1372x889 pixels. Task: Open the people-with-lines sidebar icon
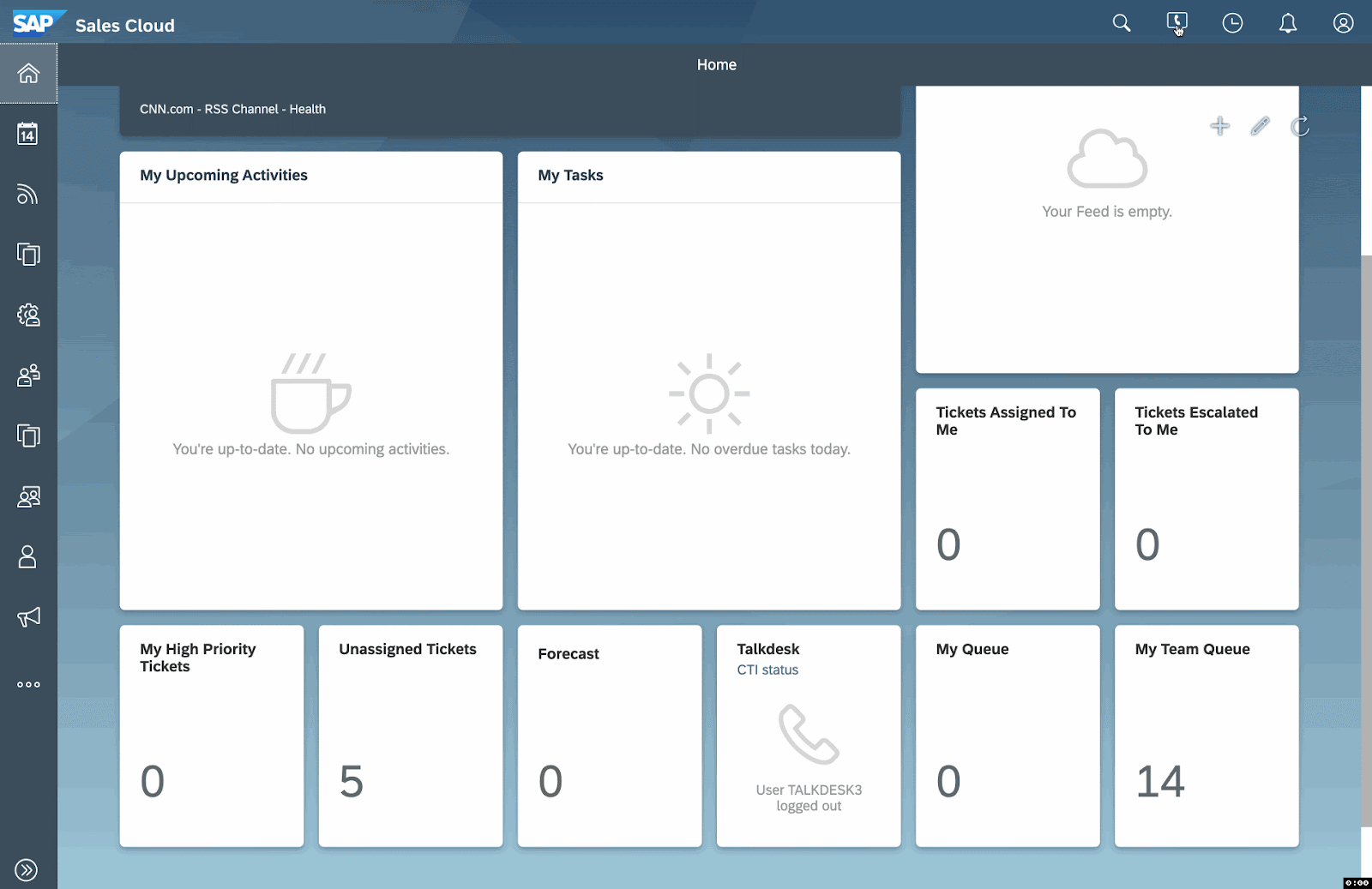(28, 375)
